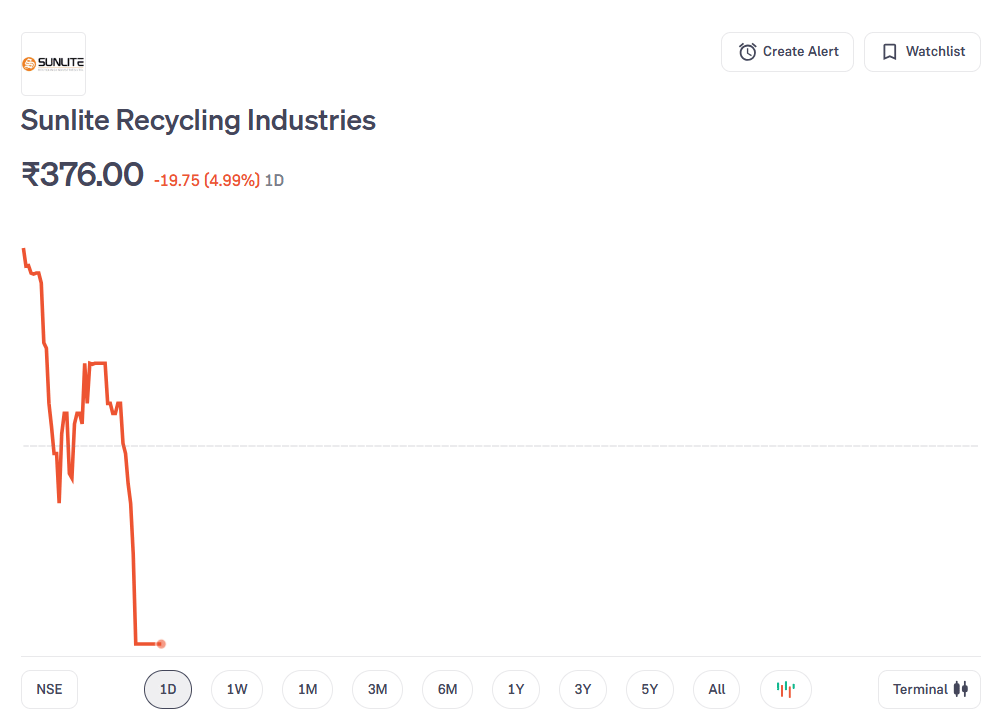Viewport: 1003px width, 722px height.
Task: Show the 1M price chart
Action: (307, 689)
